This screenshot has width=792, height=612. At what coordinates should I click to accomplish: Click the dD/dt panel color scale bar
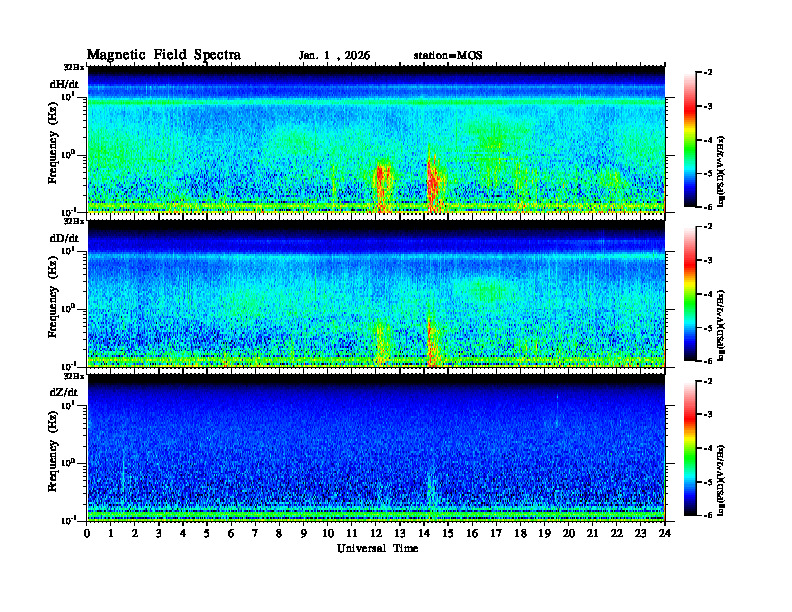690,294
